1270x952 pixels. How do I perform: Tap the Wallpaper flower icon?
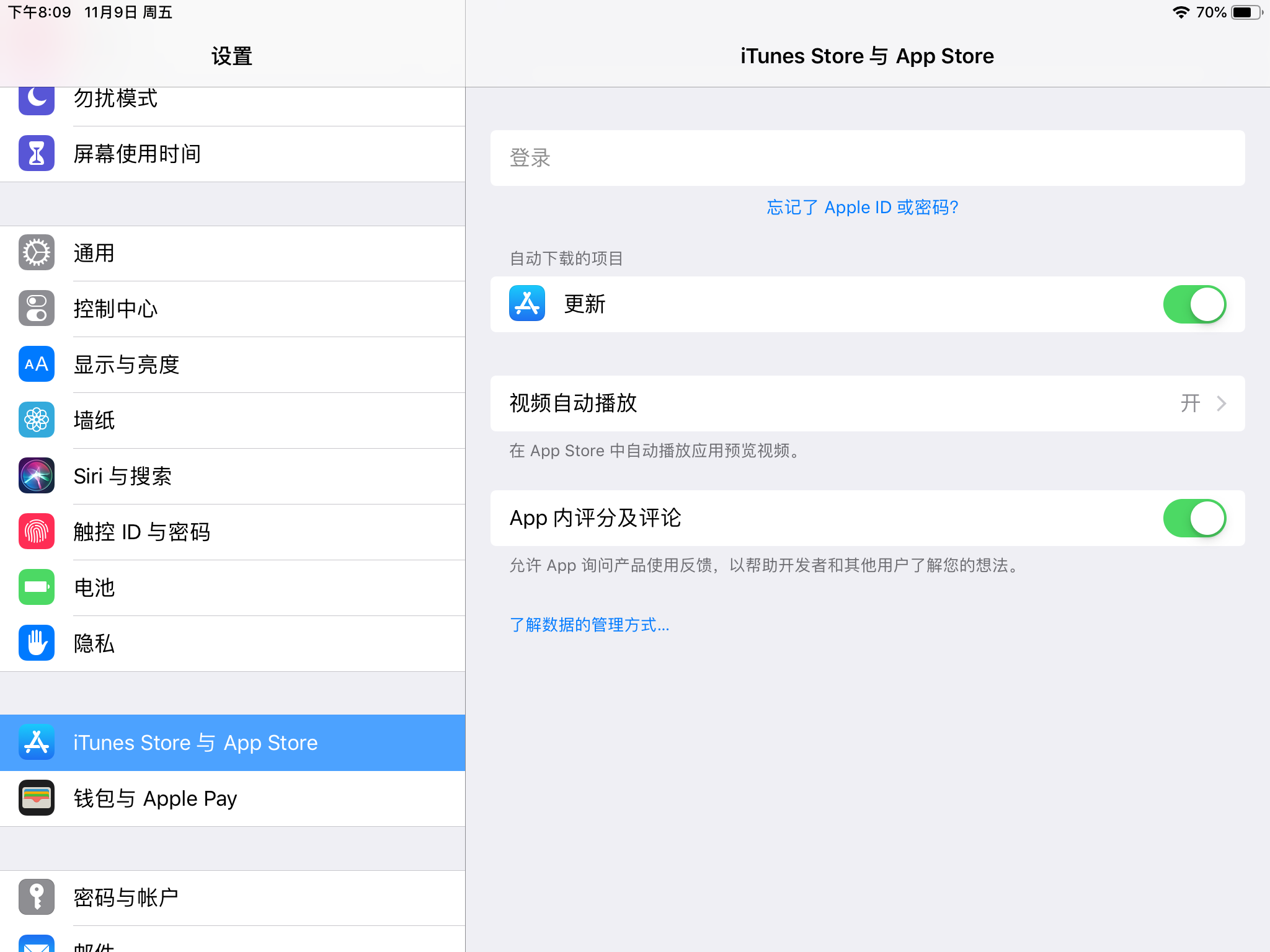[37, 420]
